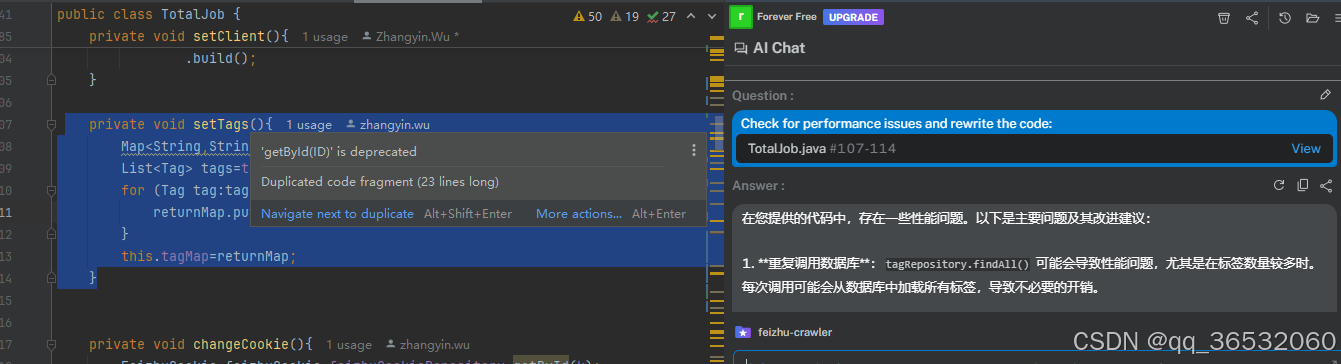The image size is (1341, 364).
Task: Collapse the setTags method fold marker
Action: tap(51, 124)
